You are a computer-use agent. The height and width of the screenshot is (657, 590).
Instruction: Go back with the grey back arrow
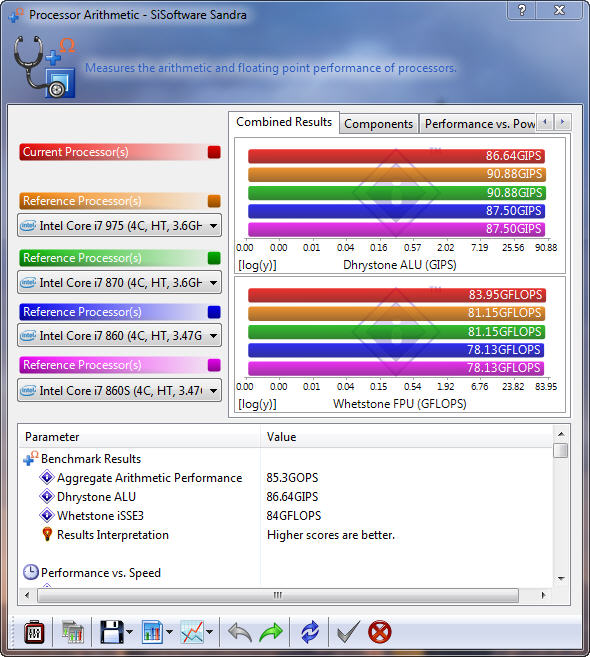[x=240, y=632]
